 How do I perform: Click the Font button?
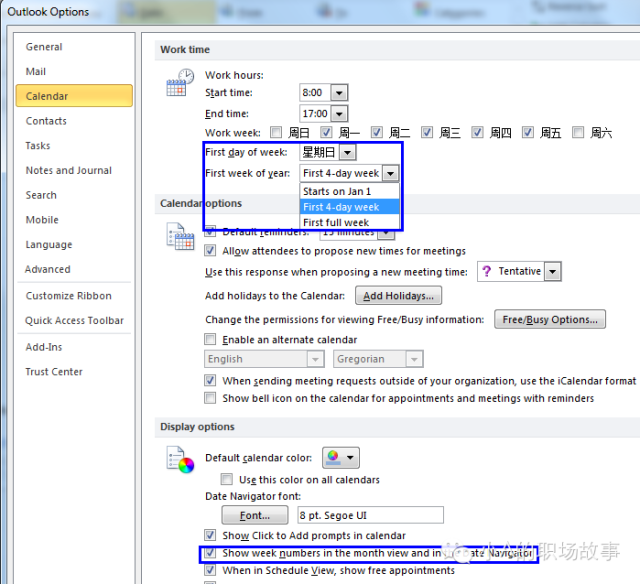tap(255, 515)
